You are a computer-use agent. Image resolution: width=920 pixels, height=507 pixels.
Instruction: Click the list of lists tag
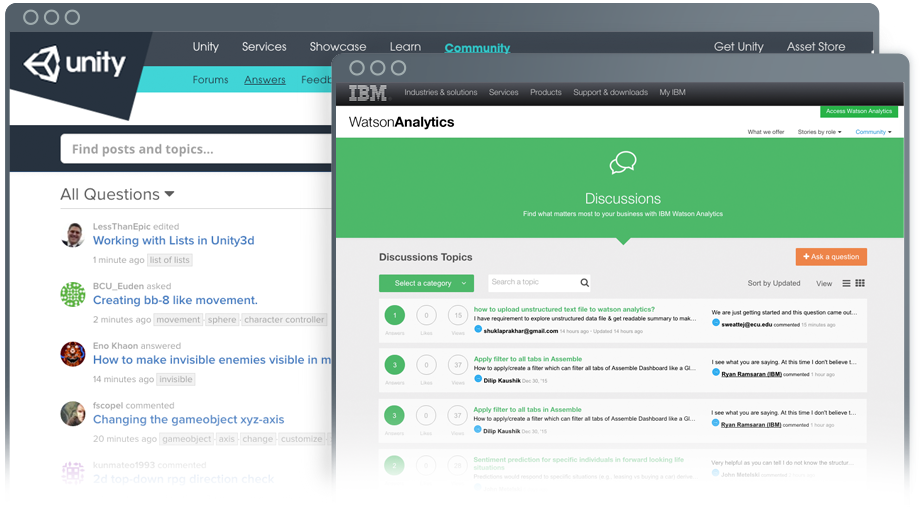click(170, 260)
